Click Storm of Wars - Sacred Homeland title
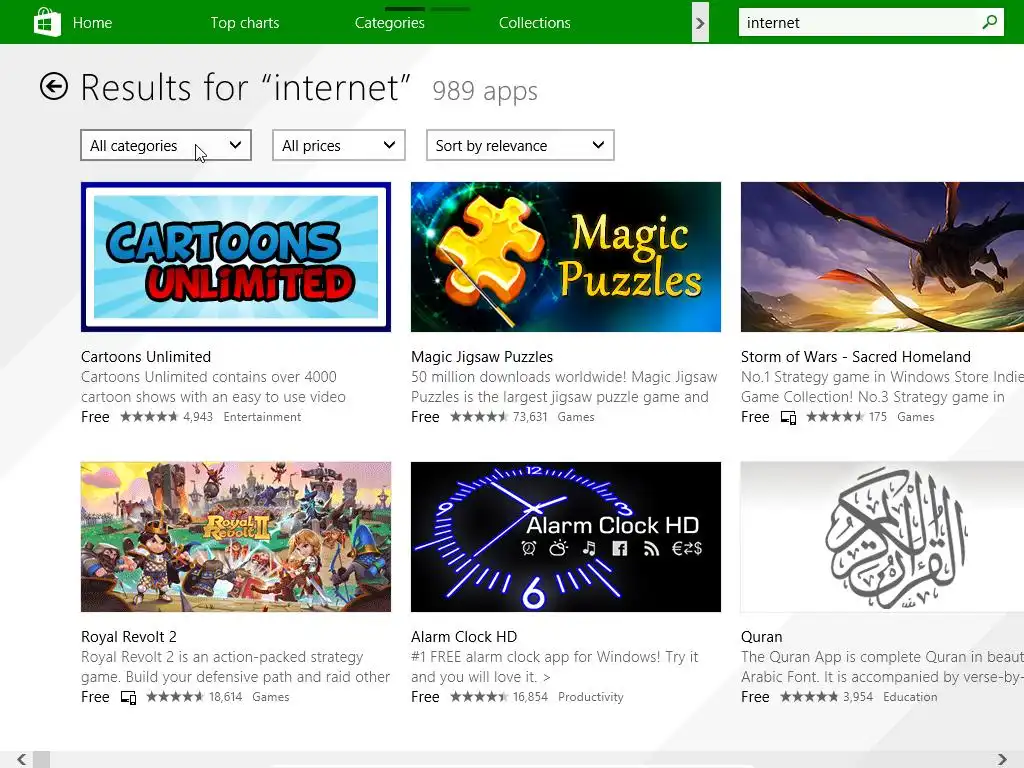1024x768 pixels. click(856, 357)
